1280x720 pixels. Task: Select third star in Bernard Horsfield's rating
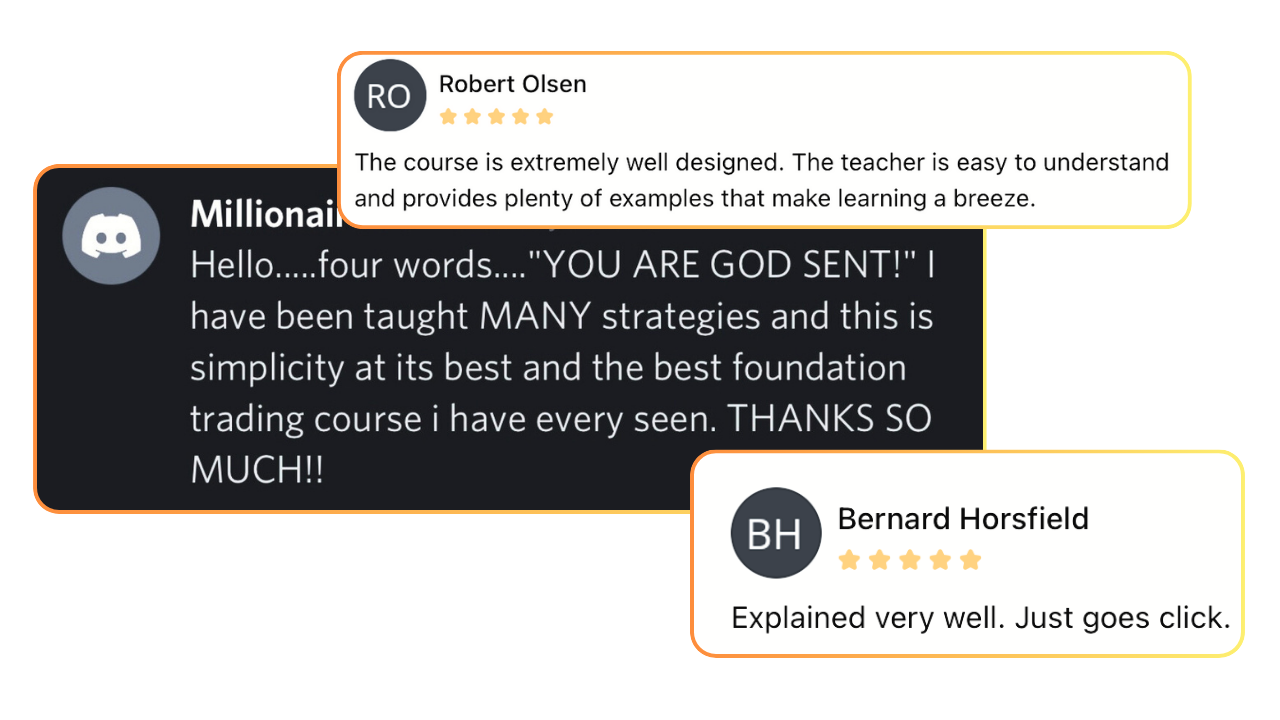coord(910,560)
